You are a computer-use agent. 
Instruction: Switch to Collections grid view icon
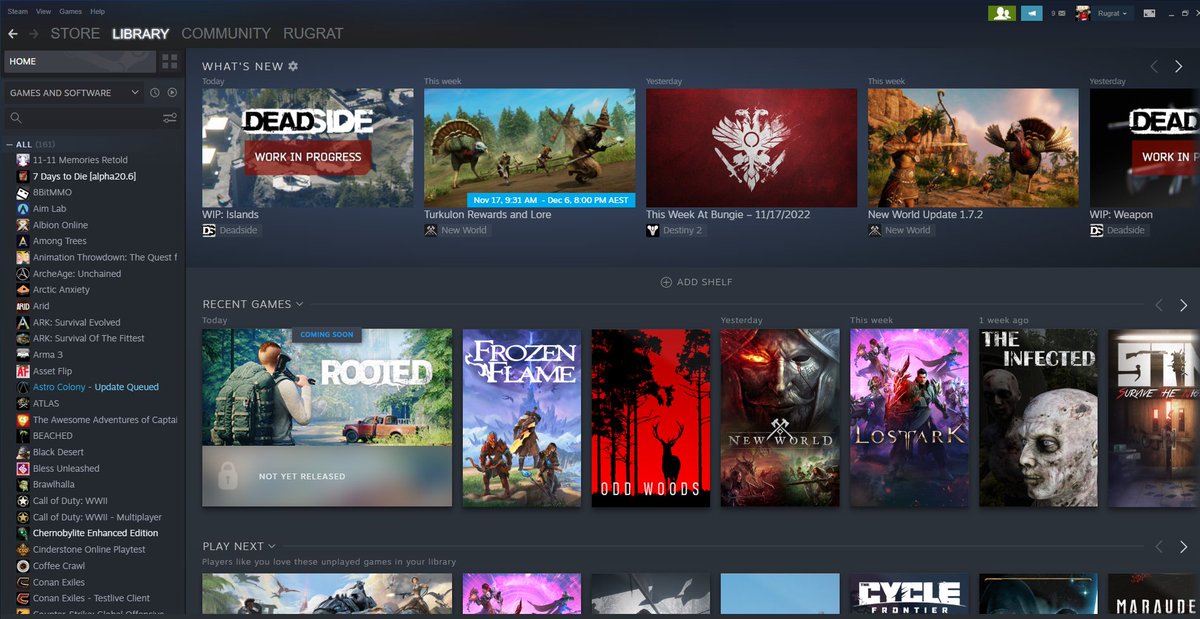169,62
